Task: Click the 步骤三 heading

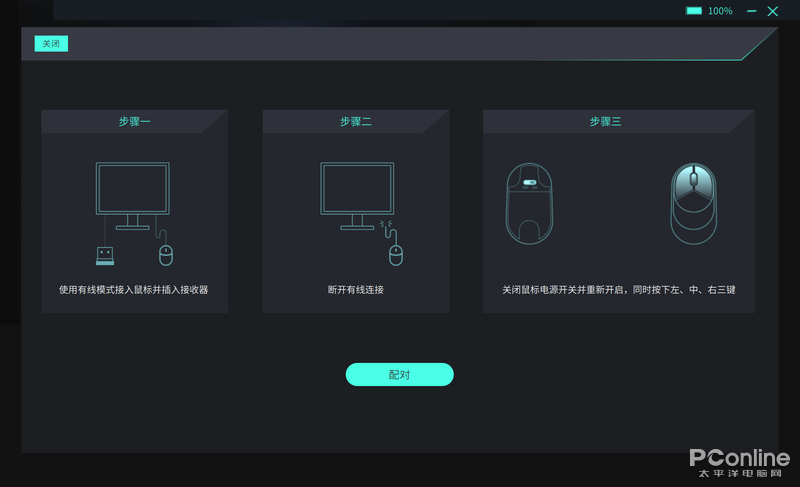Action: [605, 121]
